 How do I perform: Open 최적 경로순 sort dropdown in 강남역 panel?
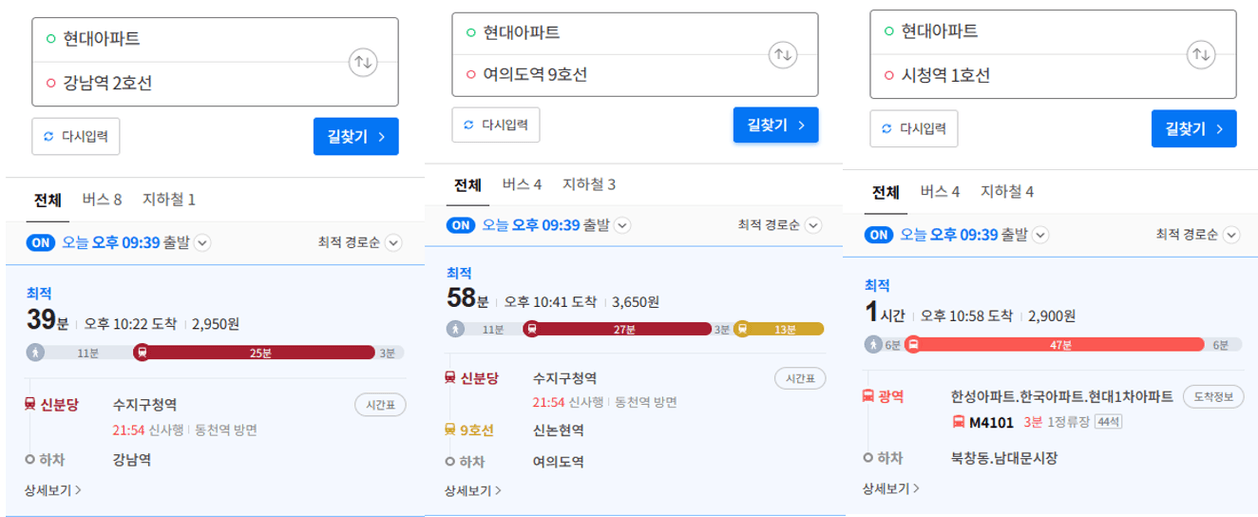coord(359,243)
